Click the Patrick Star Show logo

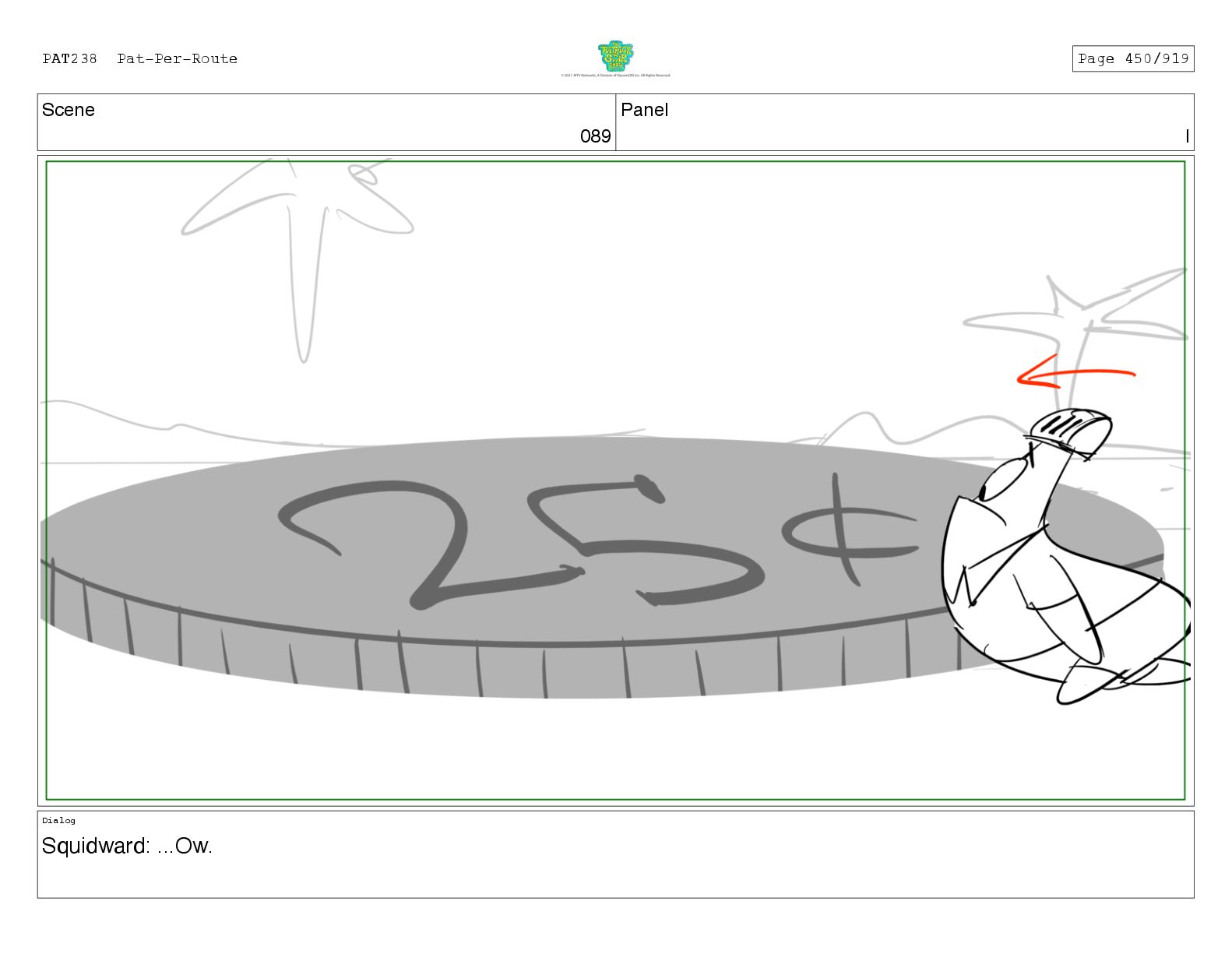pos(615,56)
